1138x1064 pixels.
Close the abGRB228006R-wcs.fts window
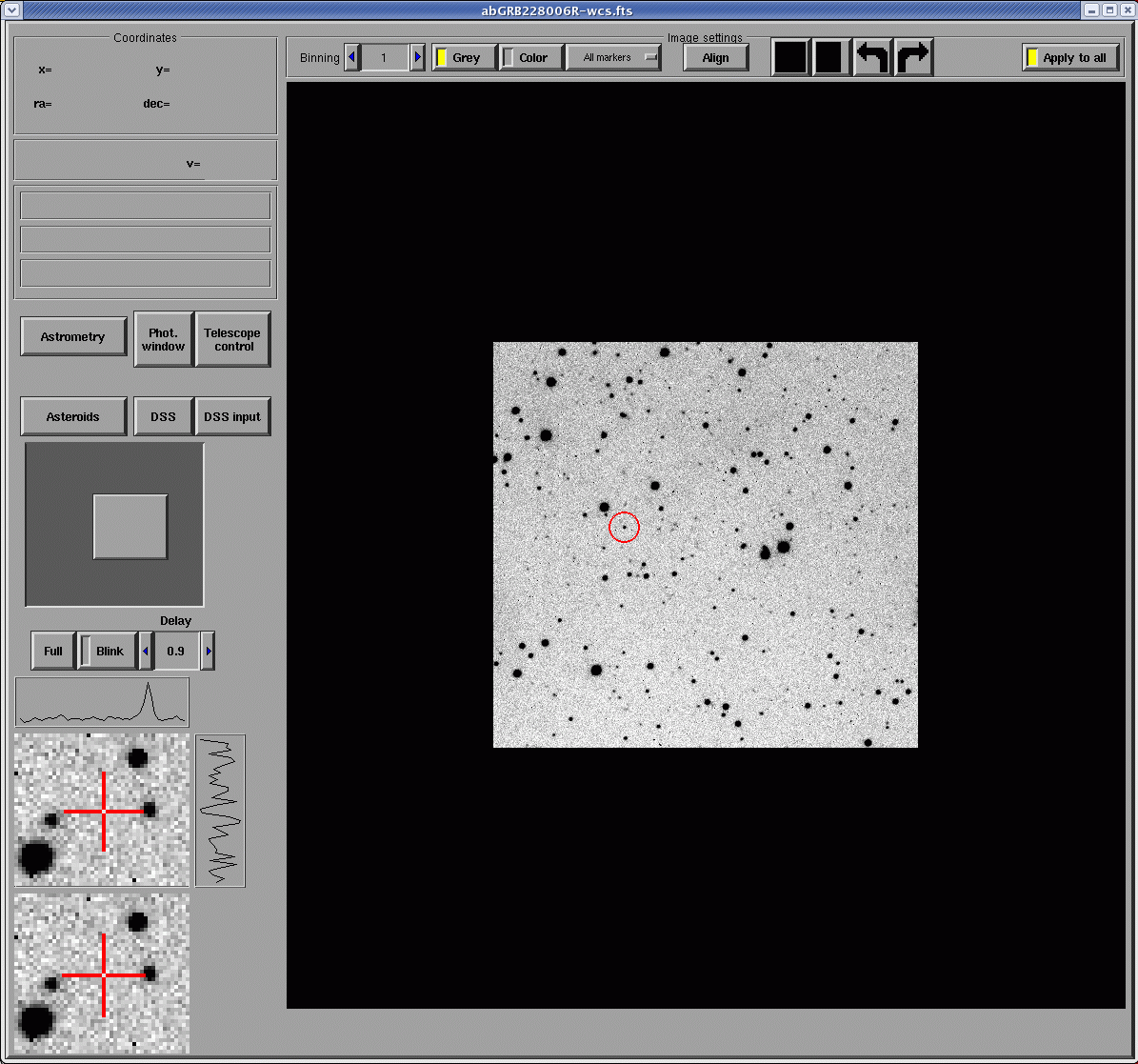click(x=1128, y=10)
